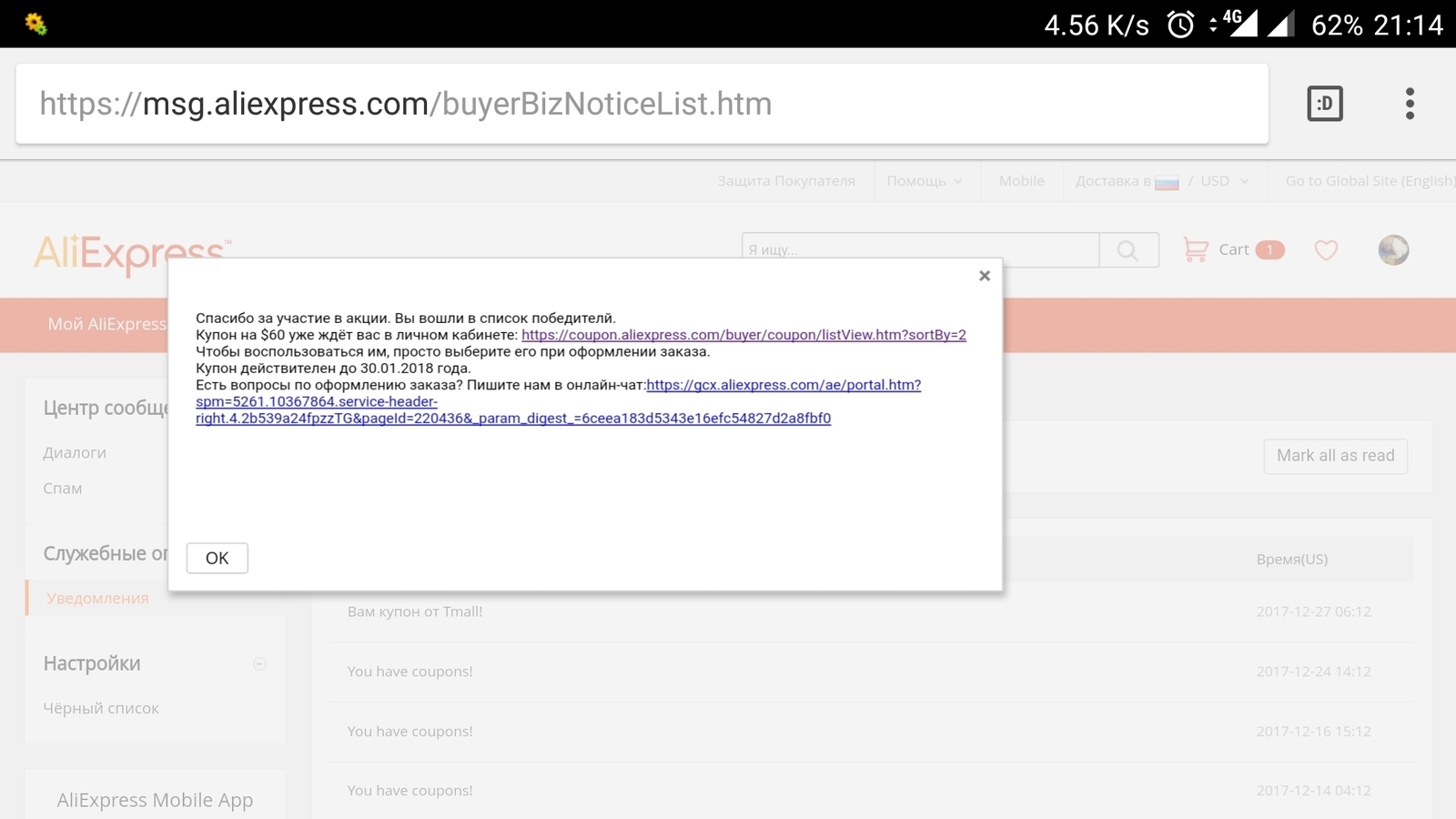Open the coupon list link
This screenshot has height=819, width=1456.
point(743,335)
